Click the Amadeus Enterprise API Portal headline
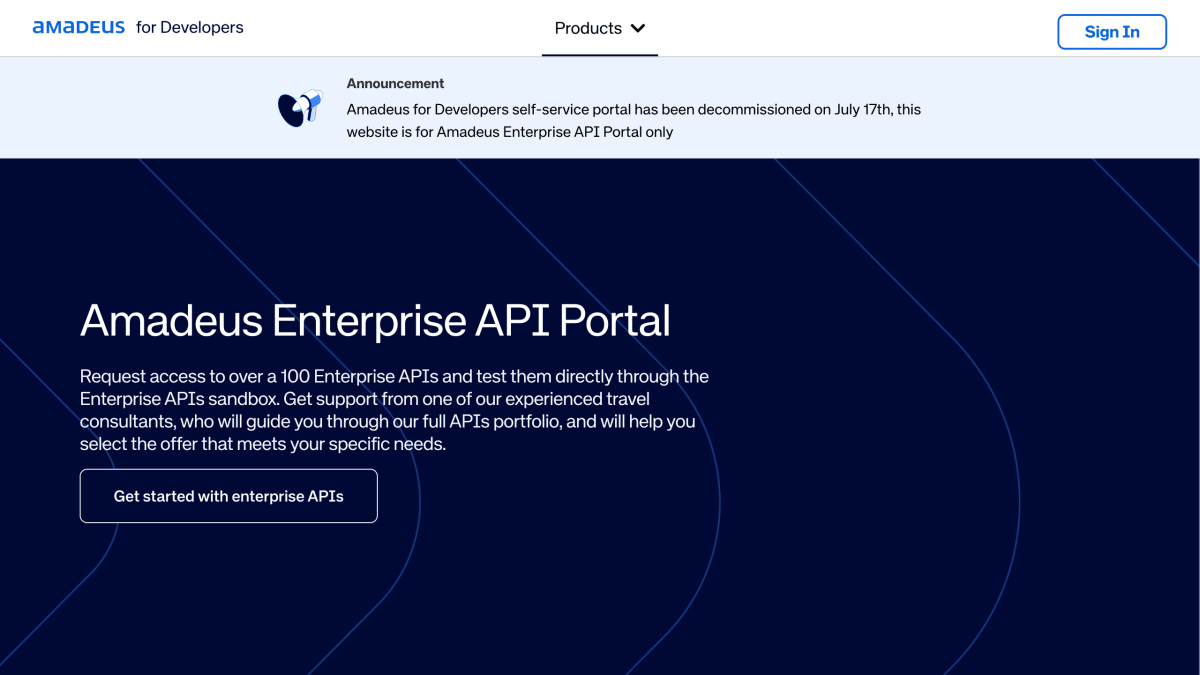Screen dimensions: 1200x675 375,320
